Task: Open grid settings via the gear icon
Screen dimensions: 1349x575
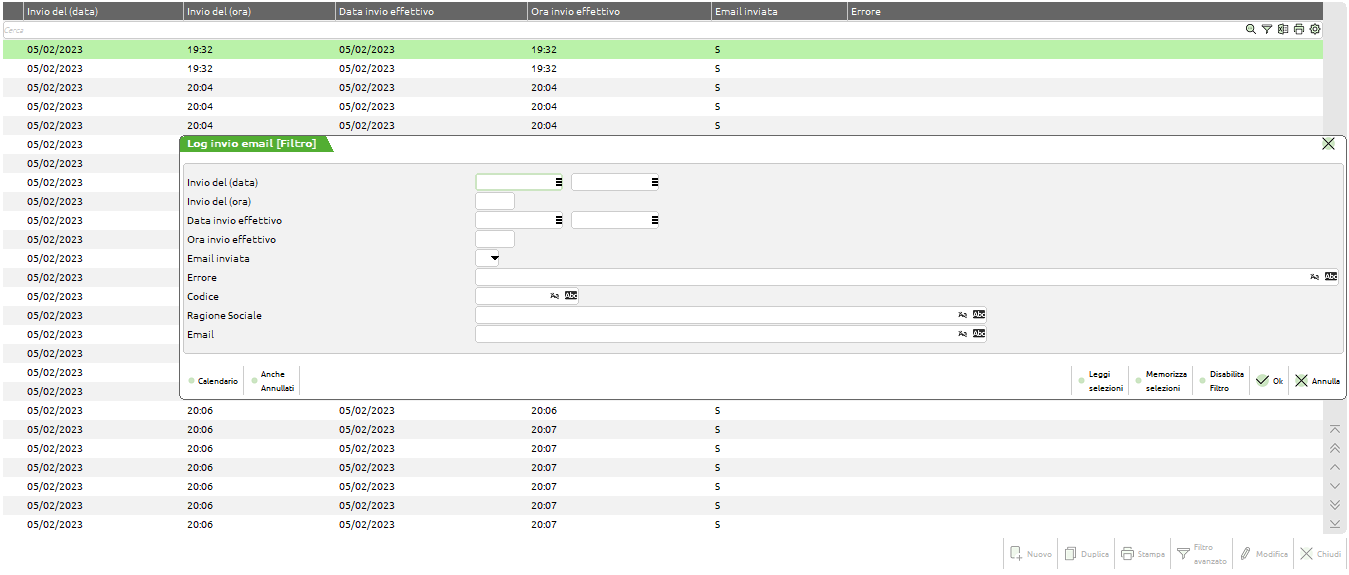Action: (x=1315, y=30)
